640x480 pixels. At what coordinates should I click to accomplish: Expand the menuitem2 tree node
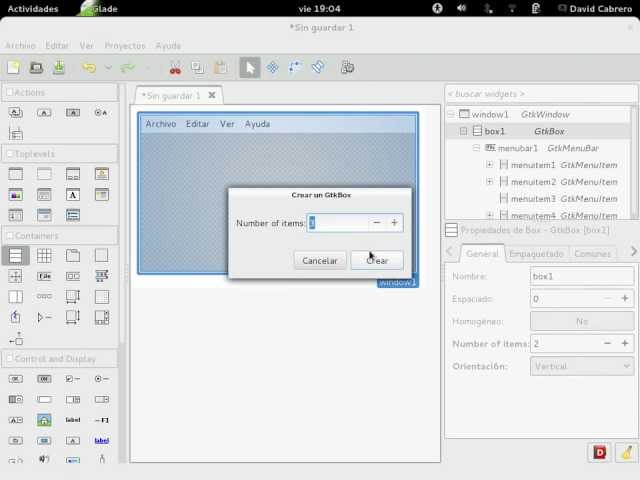[x=489, y=181]
